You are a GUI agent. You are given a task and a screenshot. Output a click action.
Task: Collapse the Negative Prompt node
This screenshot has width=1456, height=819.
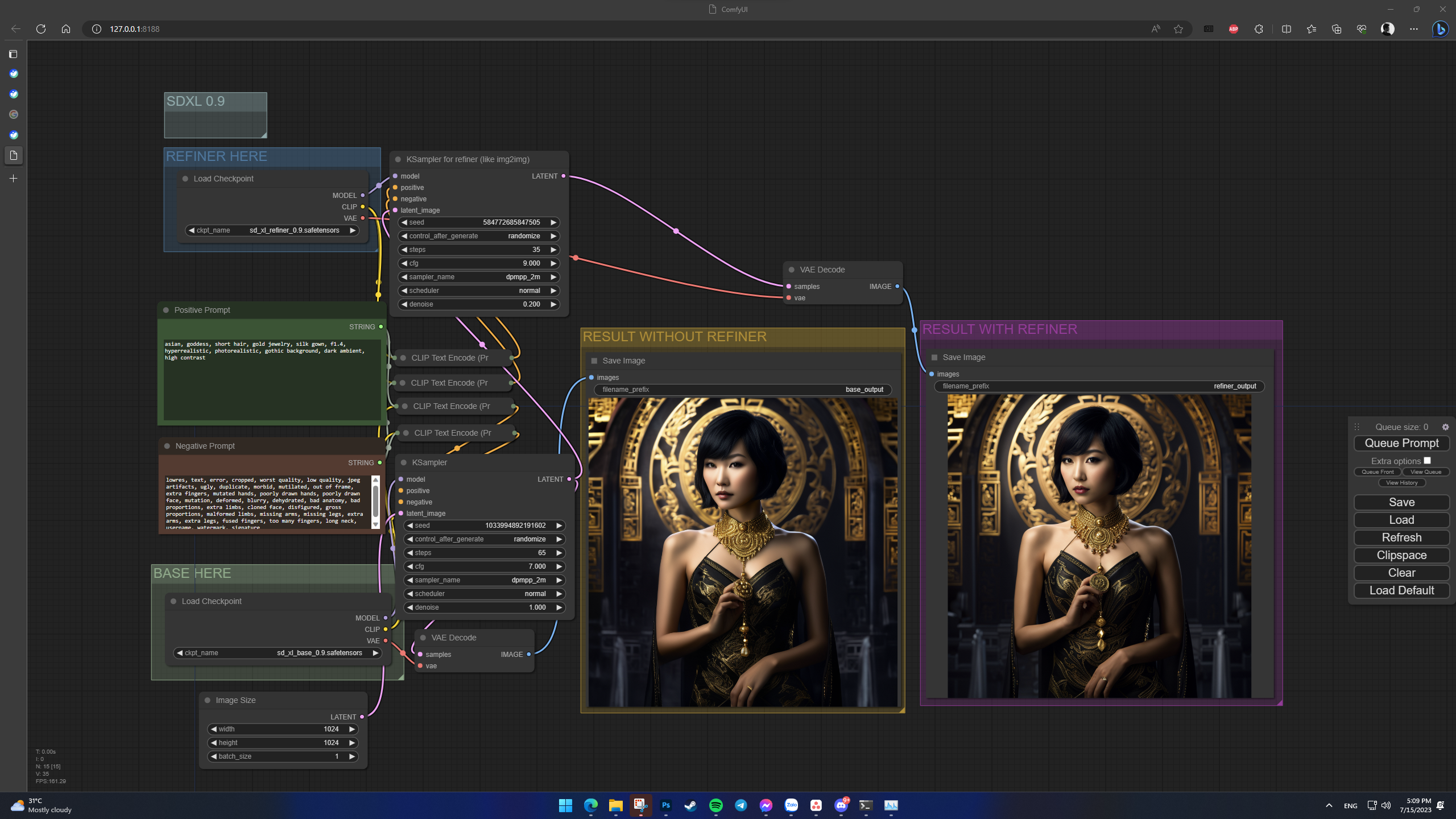[x=167, y=446]
